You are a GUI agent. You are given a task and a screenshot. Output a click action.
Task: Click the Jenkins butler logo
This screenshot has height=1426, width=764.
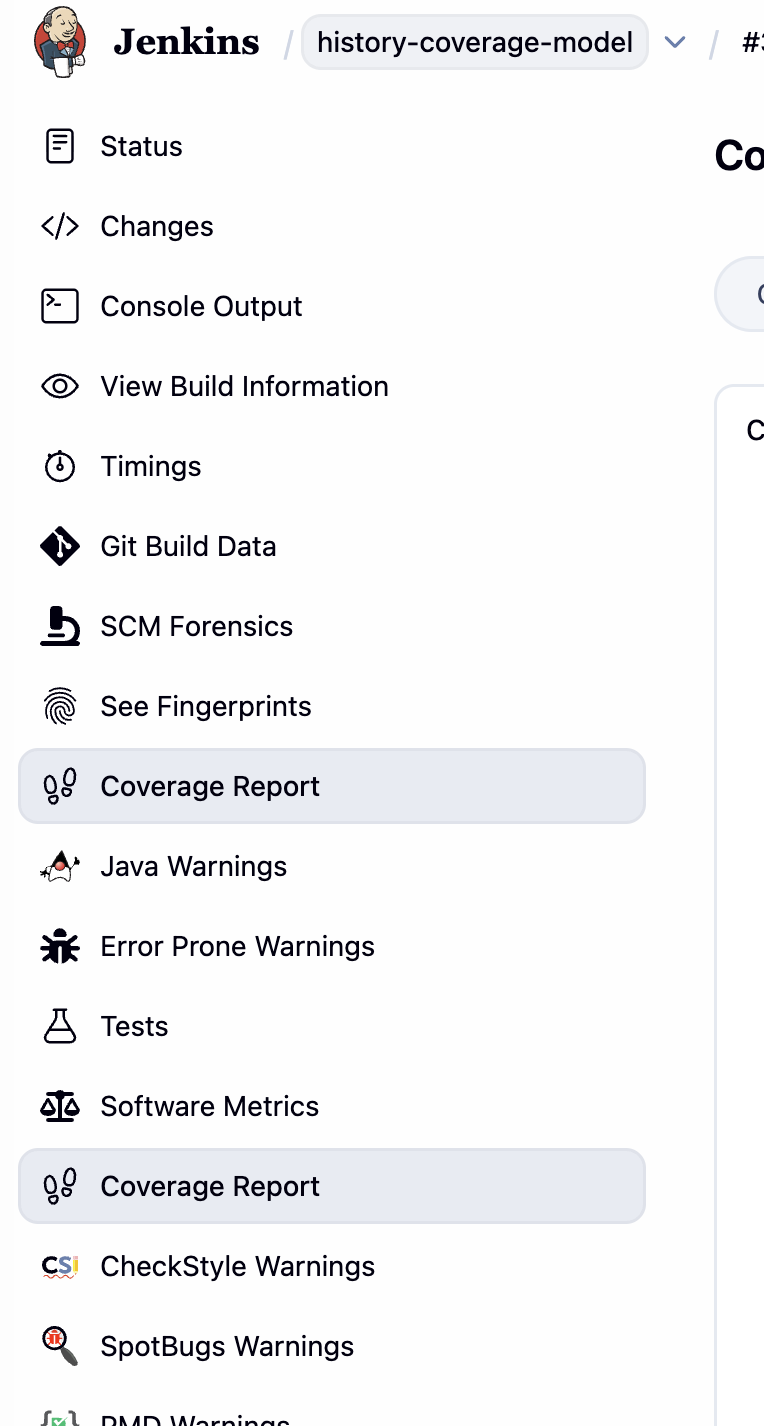coord(60,42)
